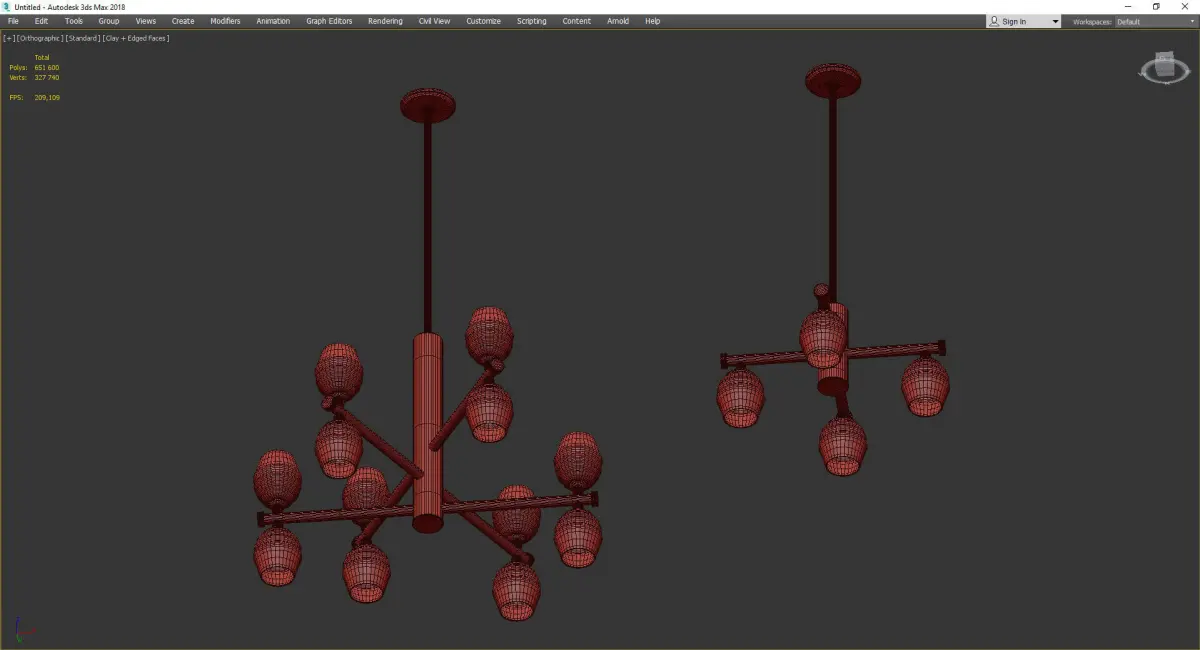Expand the Sign In dropdown arrow

(x=1055, y=21)
